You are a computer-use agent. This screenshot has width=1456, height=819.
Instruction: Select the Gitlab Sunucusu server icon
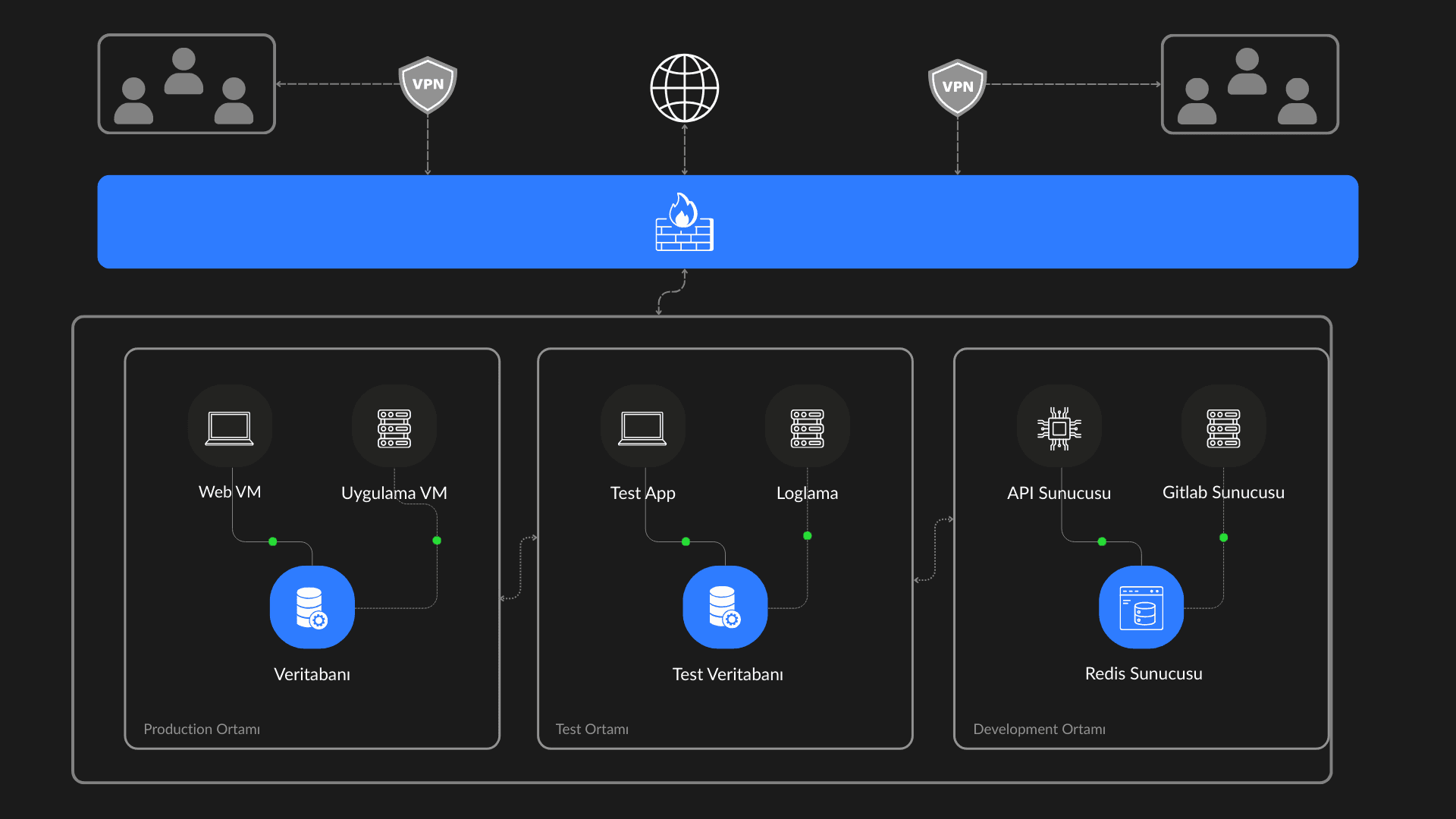(1223, 428)
